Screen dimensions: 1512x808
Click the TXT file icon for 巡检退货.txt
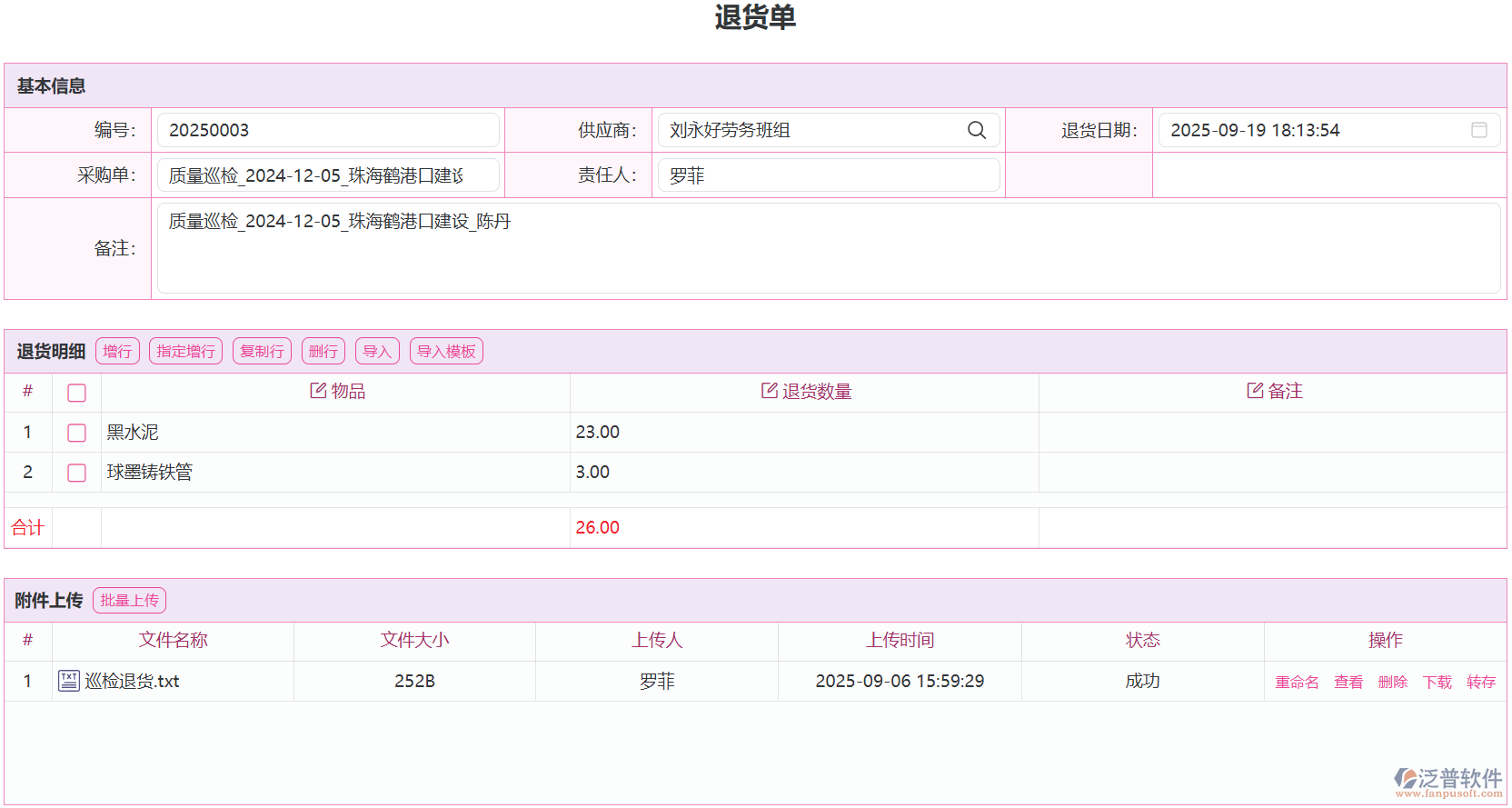[68, 681]
